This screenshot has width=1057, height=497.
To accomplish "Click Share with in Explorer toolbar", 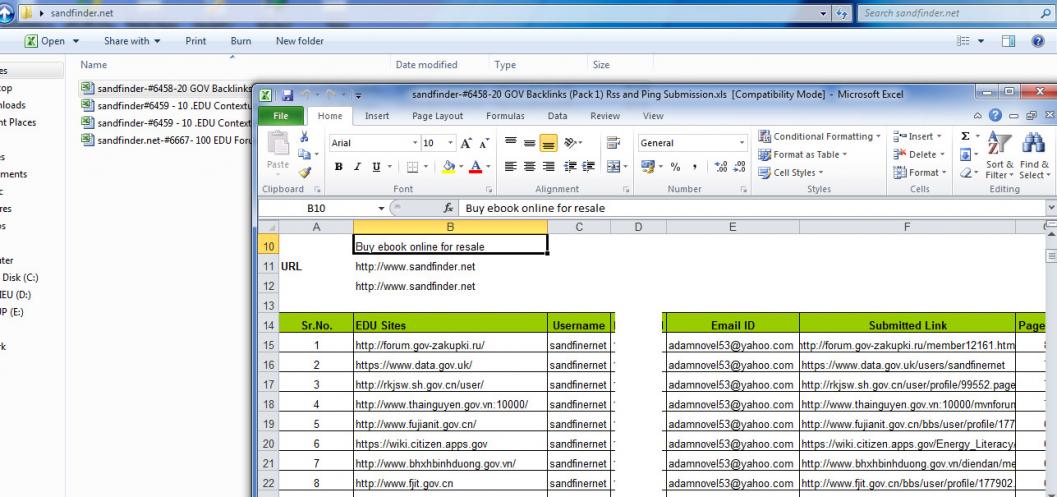I will click(x=132, y=41).
